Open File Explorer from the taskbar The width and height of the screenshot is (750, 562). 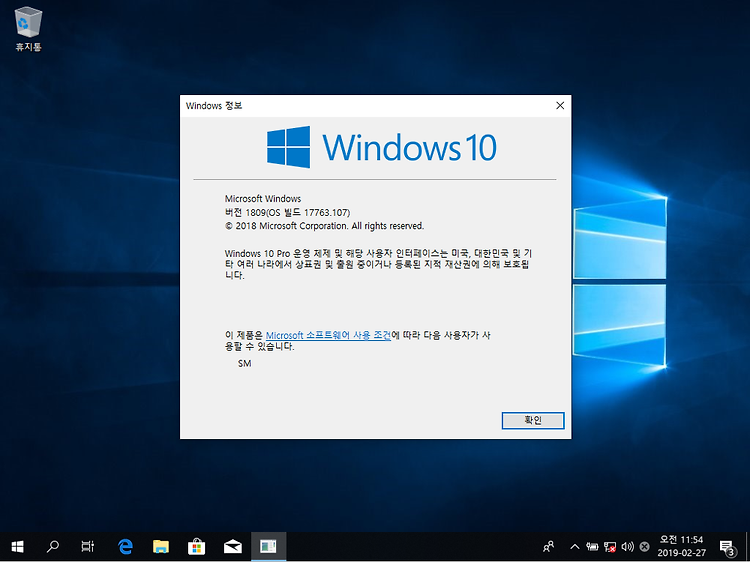pyautogui.click(x=161, y=546)
